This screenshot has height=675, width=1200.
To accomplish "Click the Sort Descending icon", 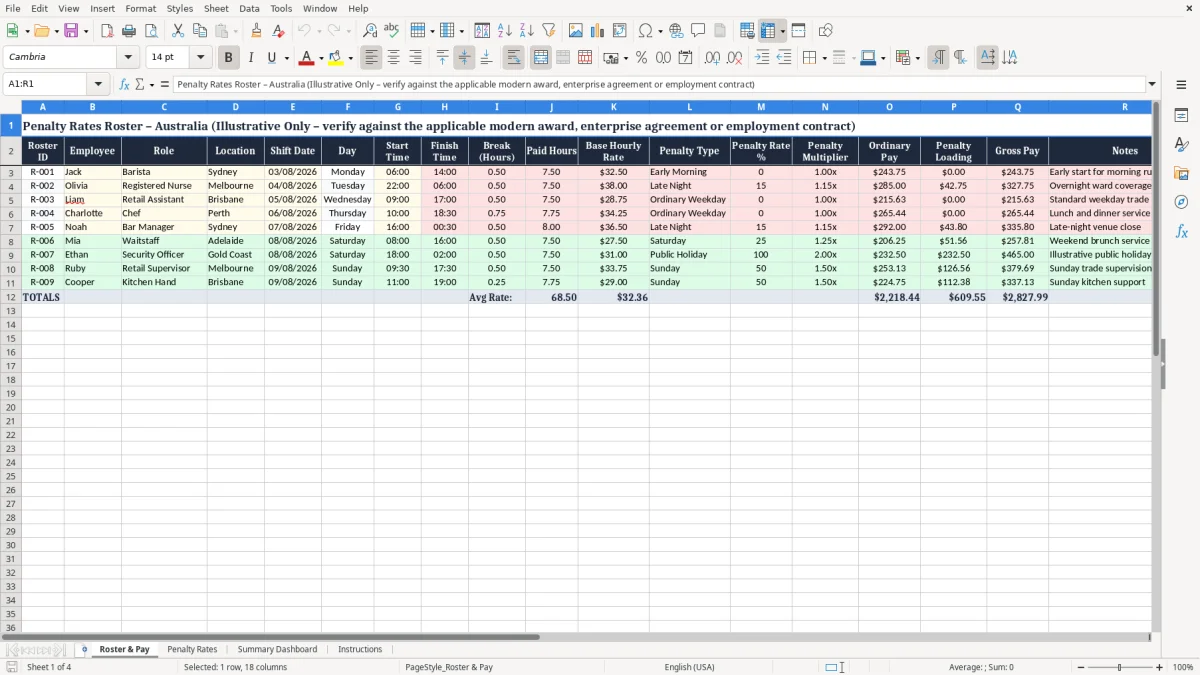I will click(x=527, y=31).
